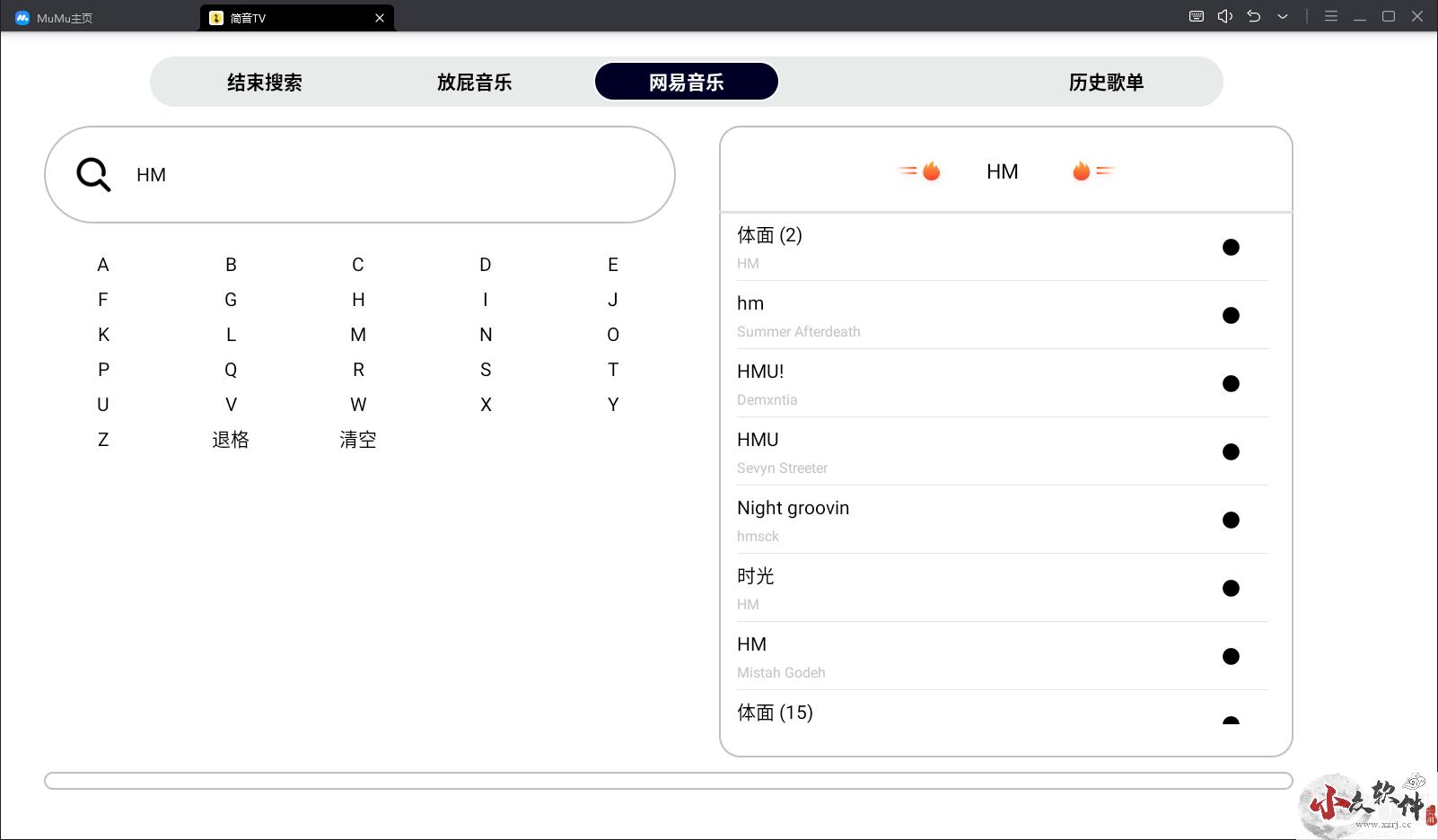1438x840 pixels.
Task: Tap letter K on the keyboard
Action: pos(103,335)
